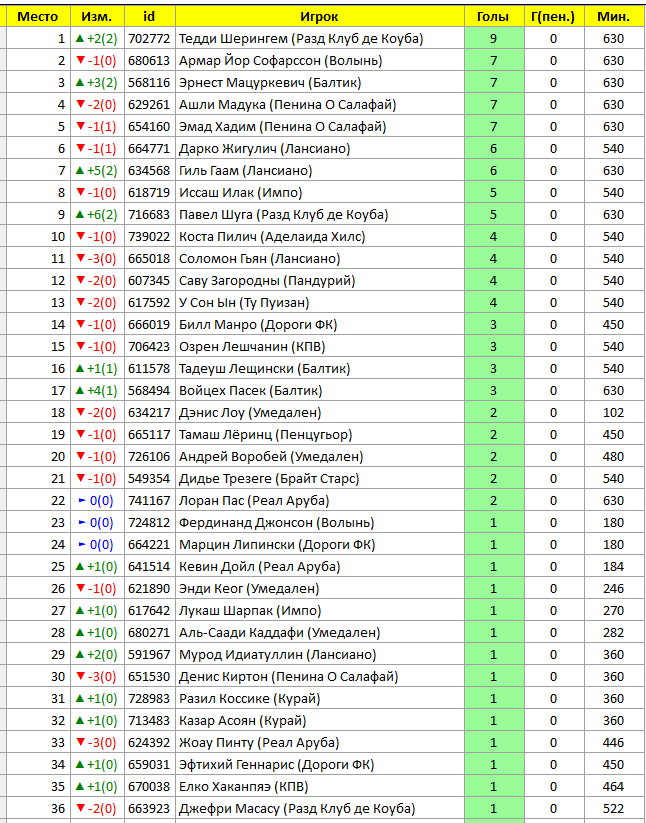Select cell Жоау Пинту (Реал Аруба)
Screen dimensions: 646x823
[320, 744]
